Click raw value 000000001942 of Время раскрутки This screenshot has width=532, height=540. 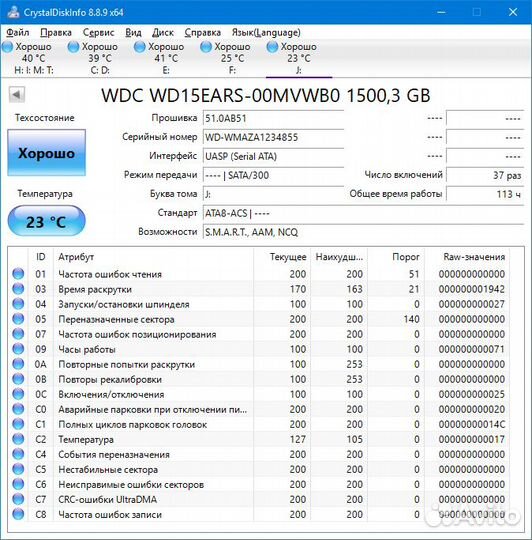(472, 289)
